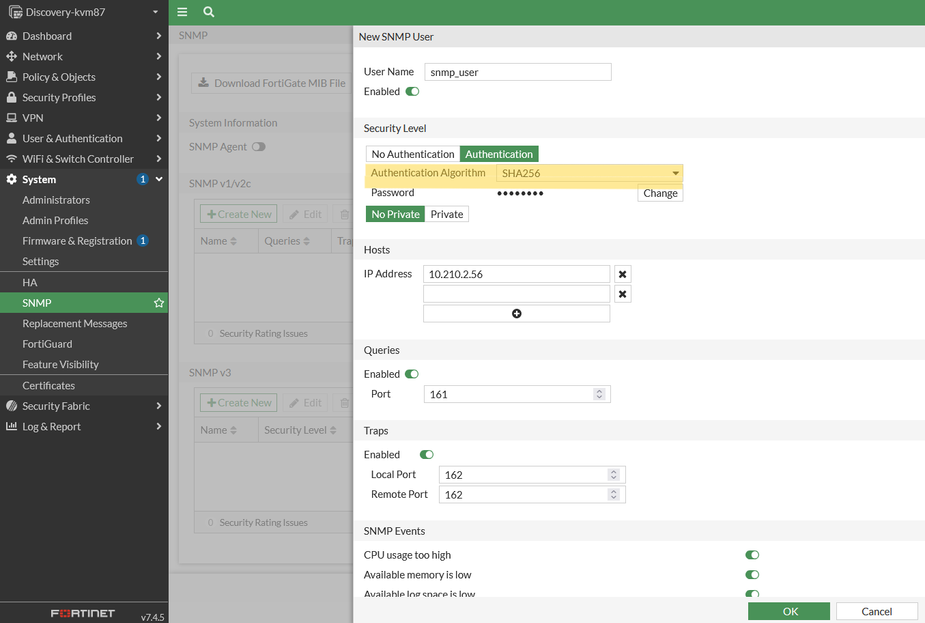925x623 pixels.
Task: Toggle Queries Enabled switch
Action: coord(412,374)
